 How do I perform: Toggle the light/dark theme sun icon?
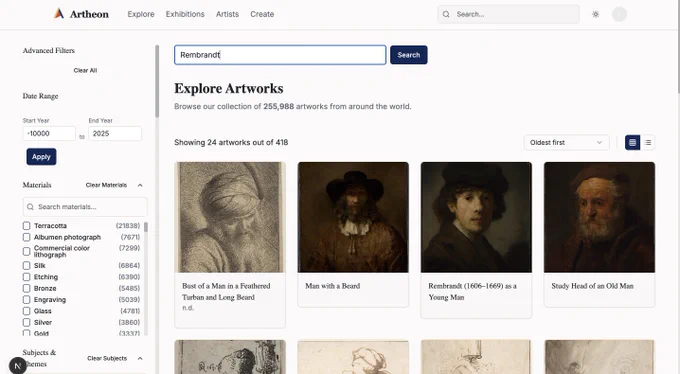click(595, 14)
